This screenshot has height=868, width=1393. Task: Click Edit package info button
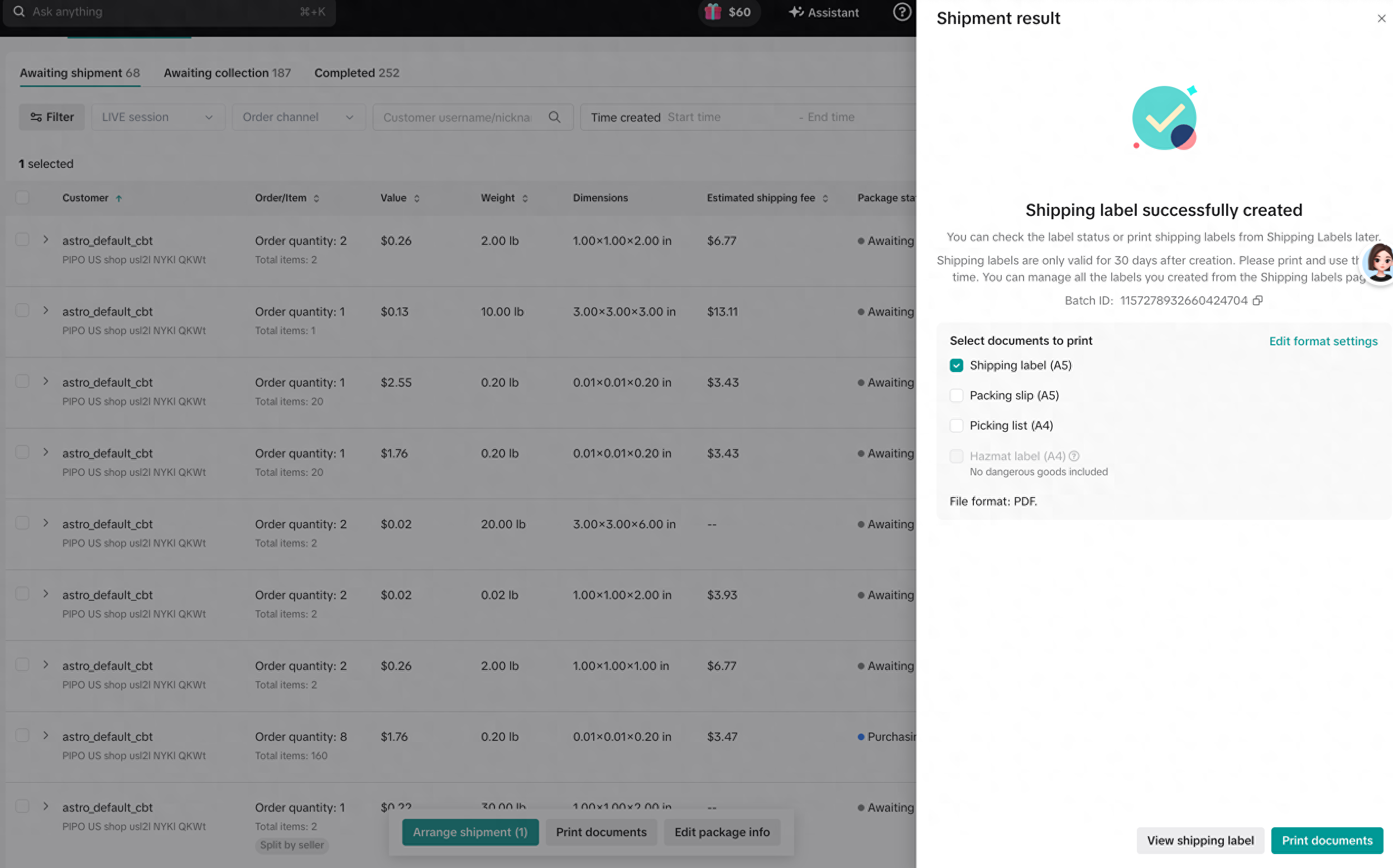pyautogui.click(x=722, y=832)
